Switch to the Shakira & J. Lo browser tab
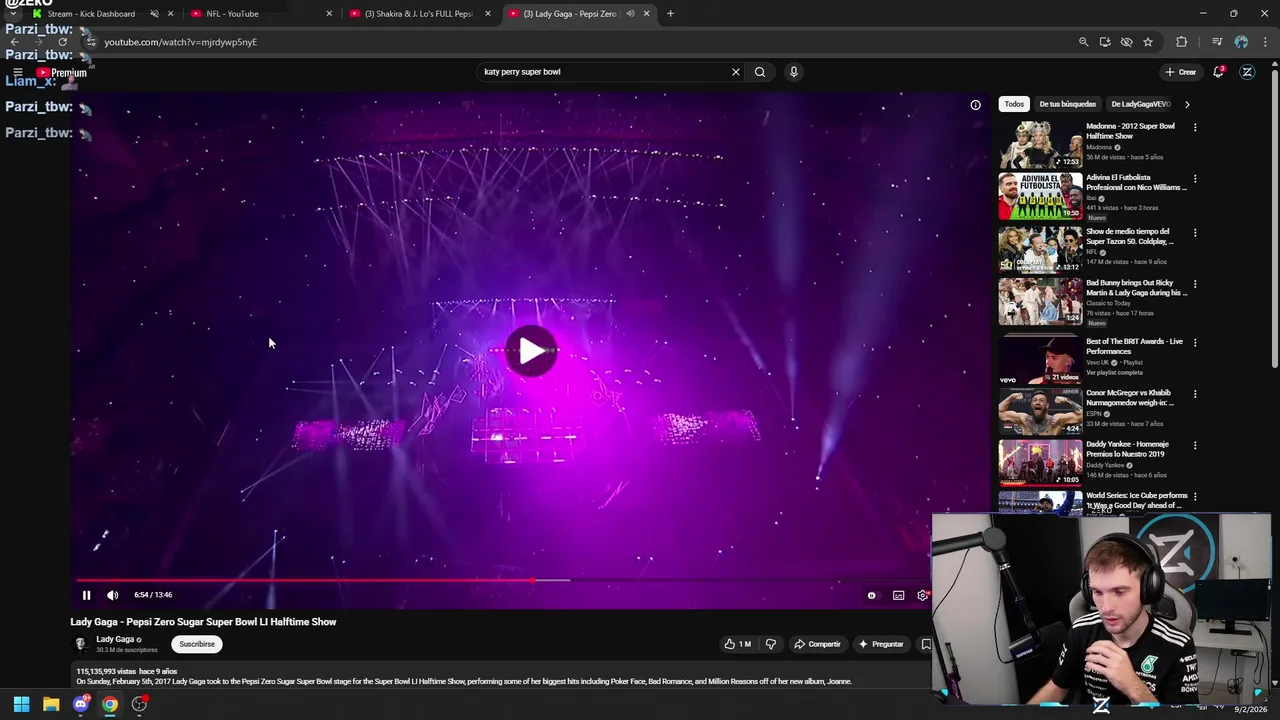This screenshot has height=720, width=1280. tap(418, 14)
